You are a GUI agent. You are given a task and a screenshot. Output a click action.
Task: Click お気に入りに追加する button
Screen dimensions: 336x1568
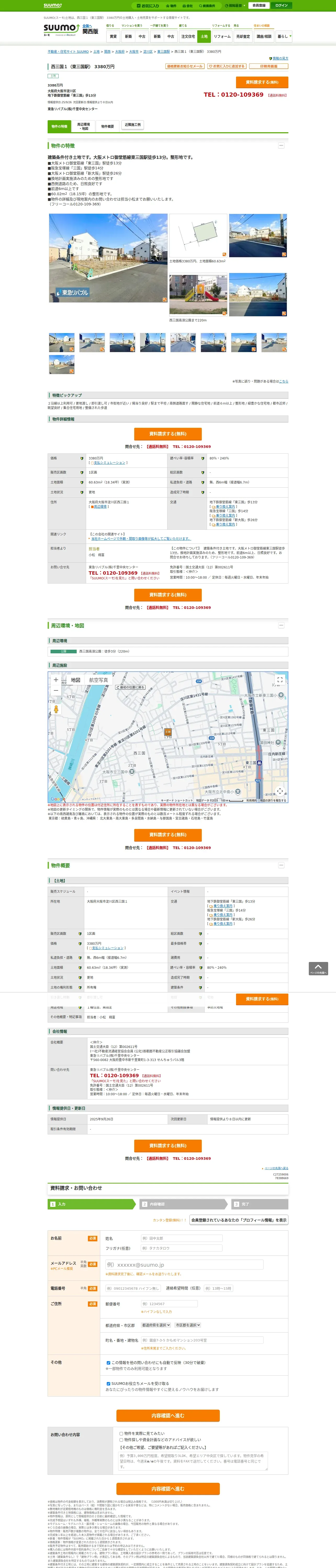click(x=227, y=66)
